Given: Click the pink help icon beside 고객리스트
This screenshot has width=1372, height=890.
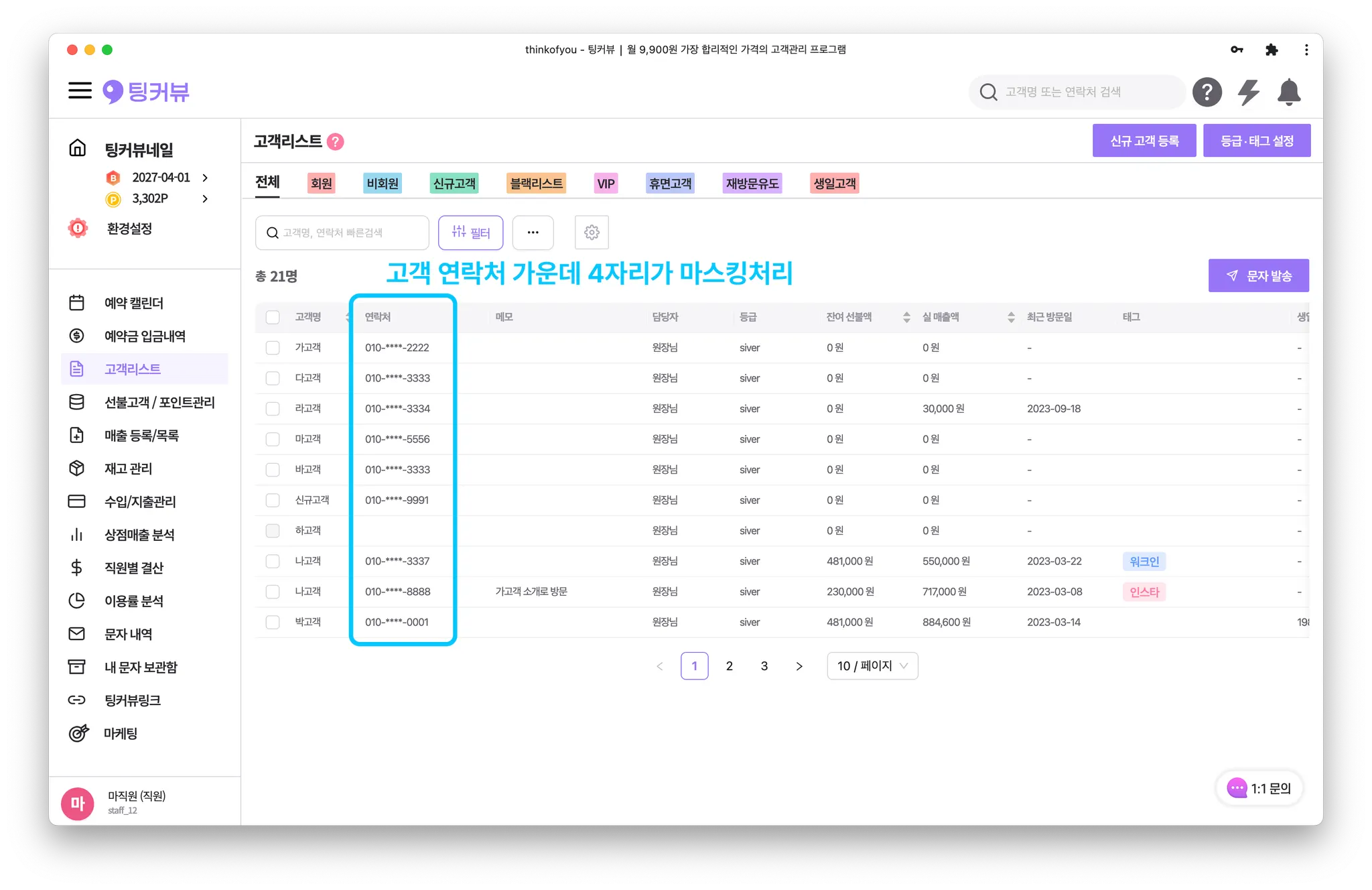Looking at the screenshot, I should (336, 141).
